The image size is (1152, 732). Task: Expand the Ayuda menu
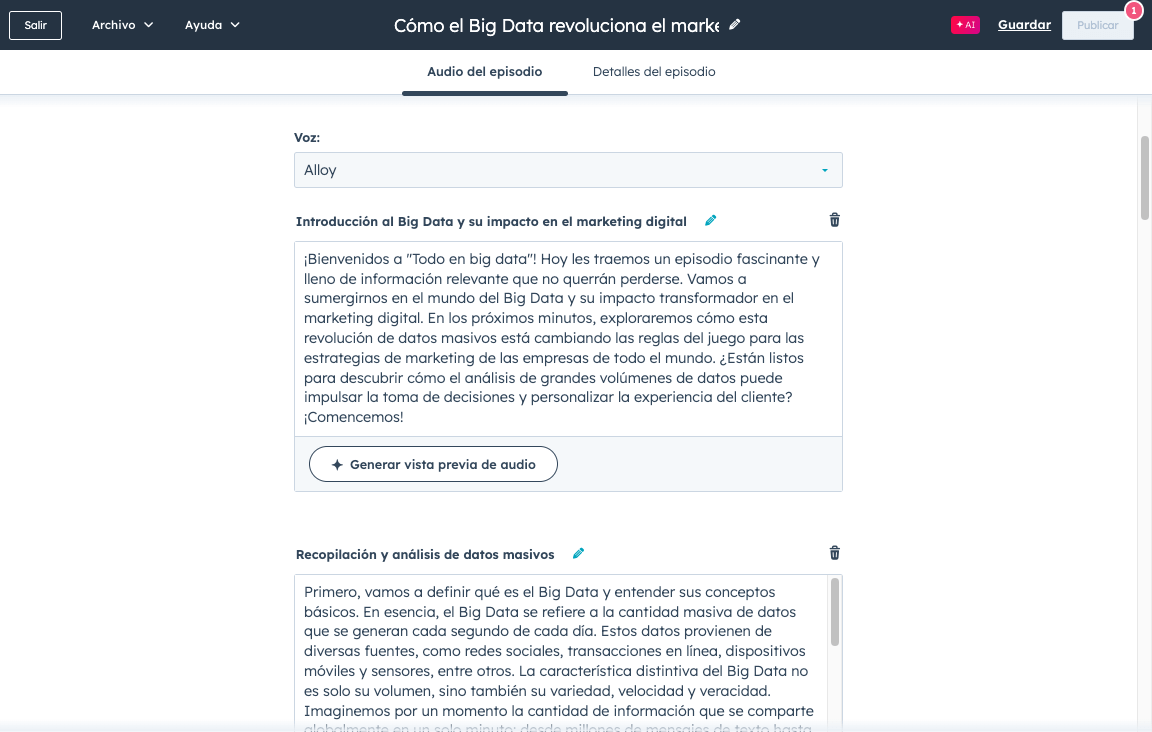pos(212,25)
